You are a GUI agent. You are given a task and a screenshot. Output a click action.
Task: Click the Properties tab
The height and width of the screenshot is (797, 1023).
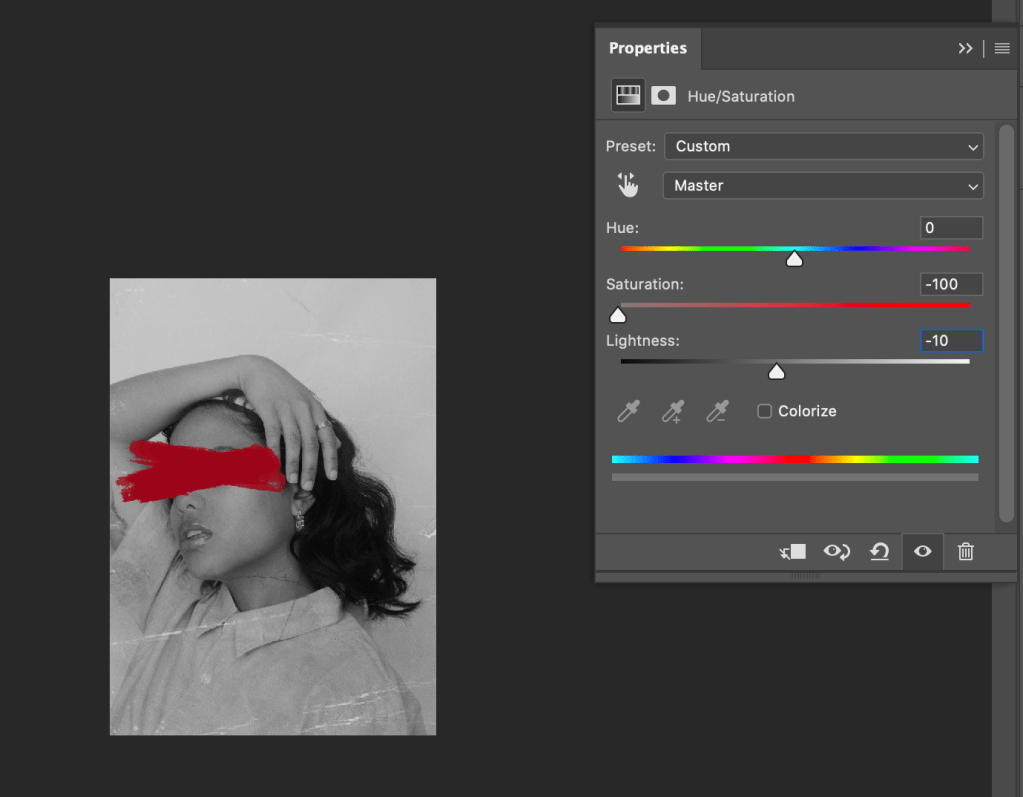(648, 48)
